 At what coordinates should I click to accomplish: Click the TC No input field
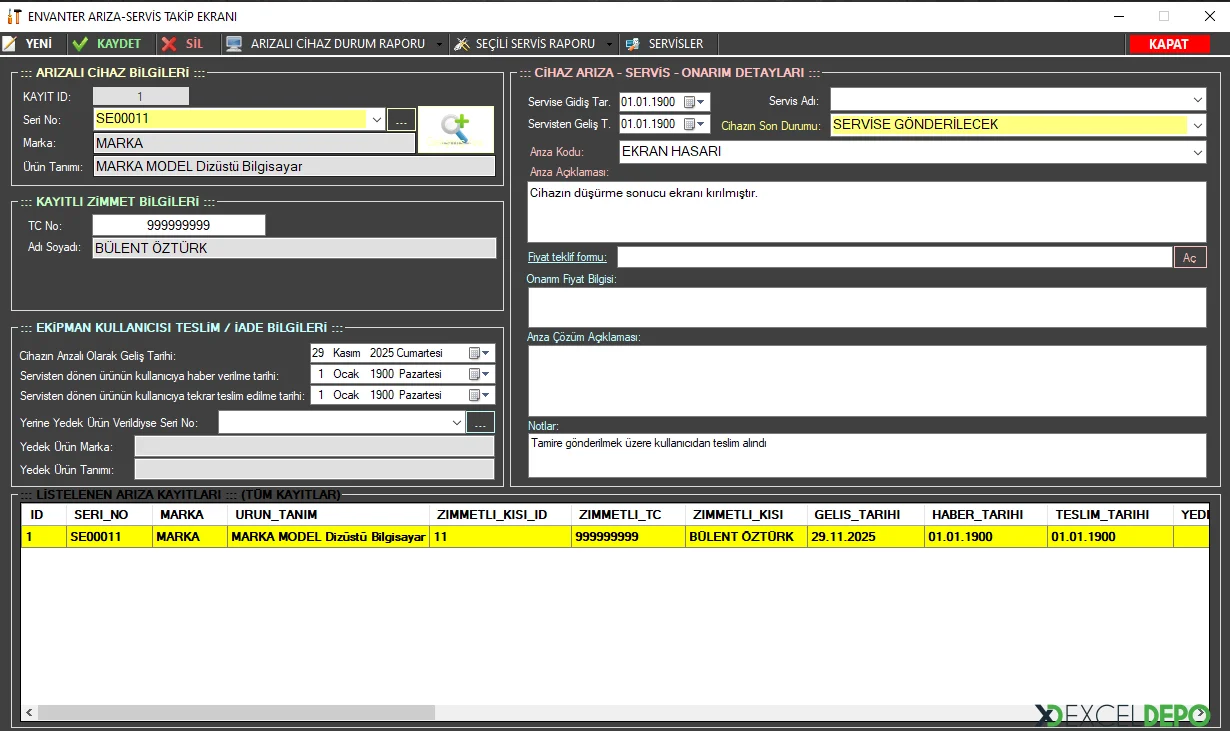pos(178,226)
